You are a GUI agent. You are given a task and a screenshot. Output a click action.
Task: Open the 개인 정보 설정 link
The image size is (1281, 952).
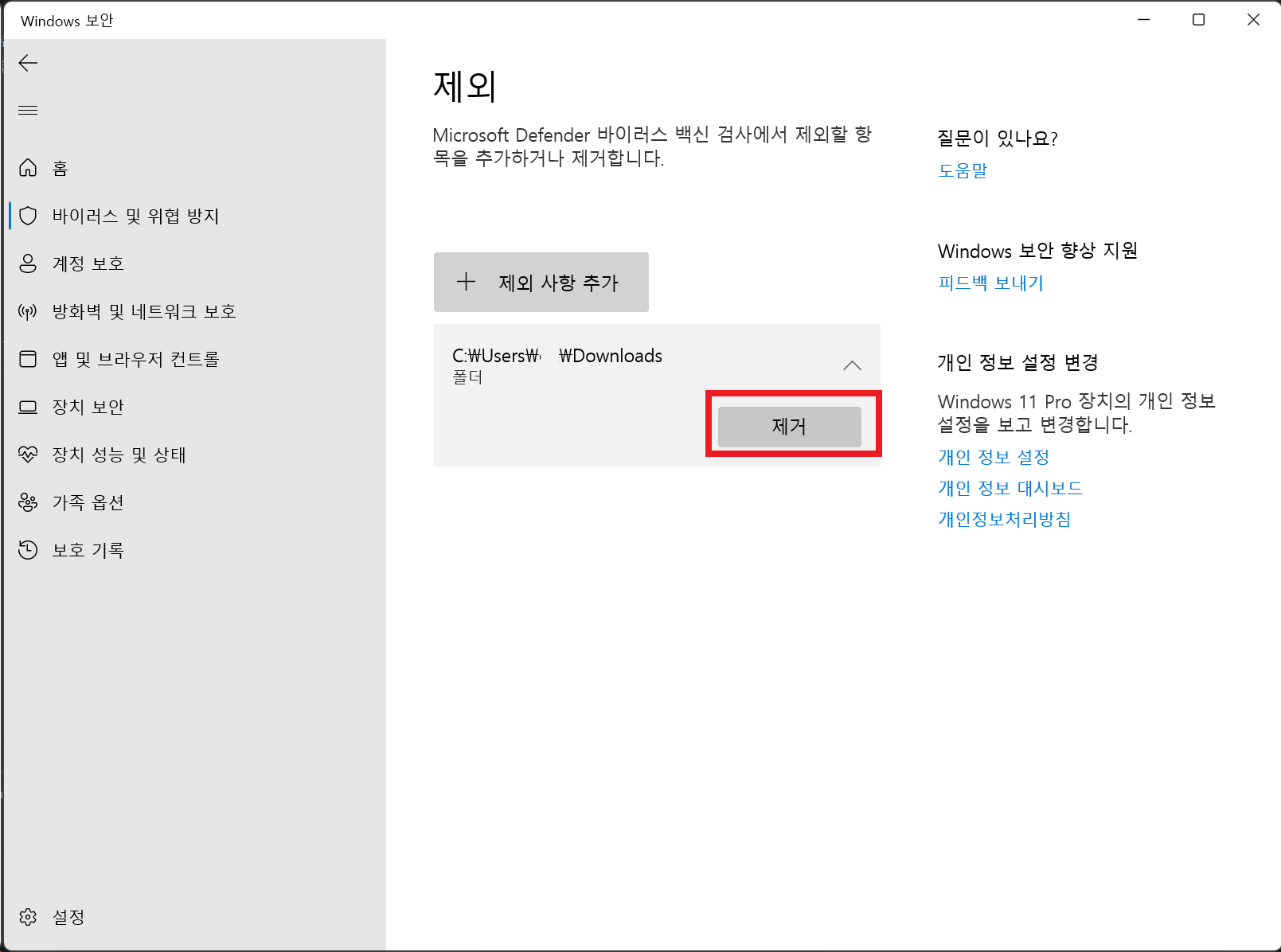click(994, 457)
